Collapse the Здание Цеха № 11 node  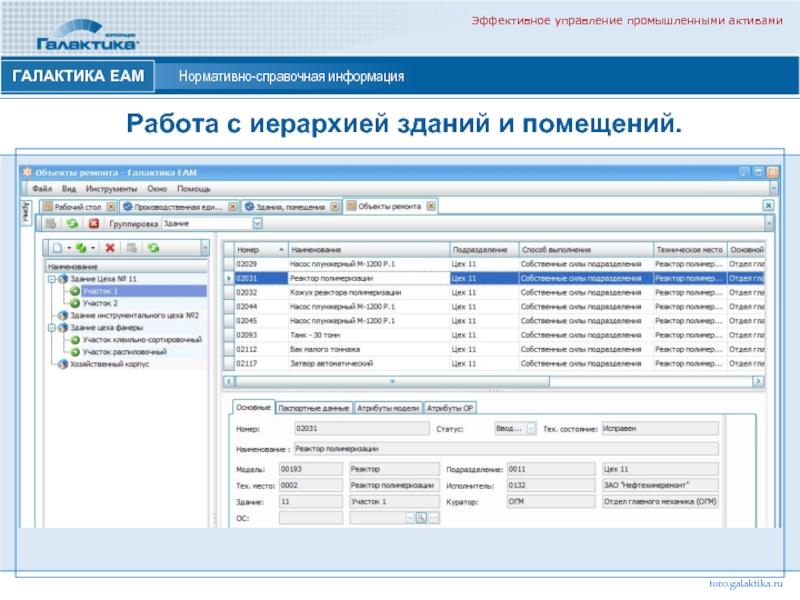pos(49,279)
